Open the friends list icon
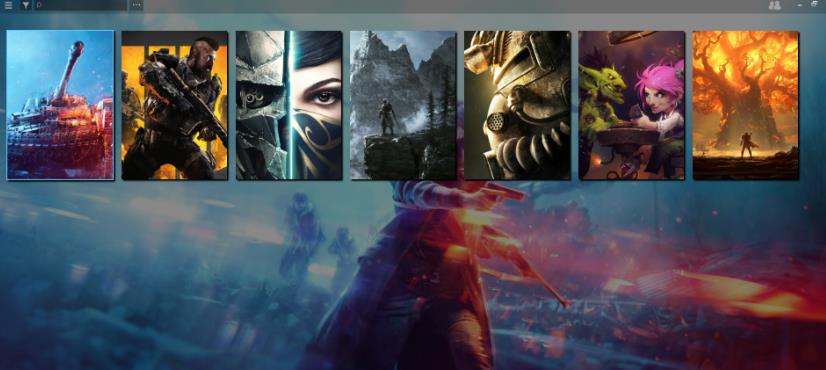 pyautogui.click(x=774, y=5)
